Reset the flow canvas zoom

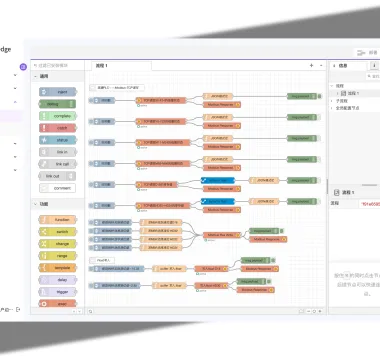coord(314,311)
